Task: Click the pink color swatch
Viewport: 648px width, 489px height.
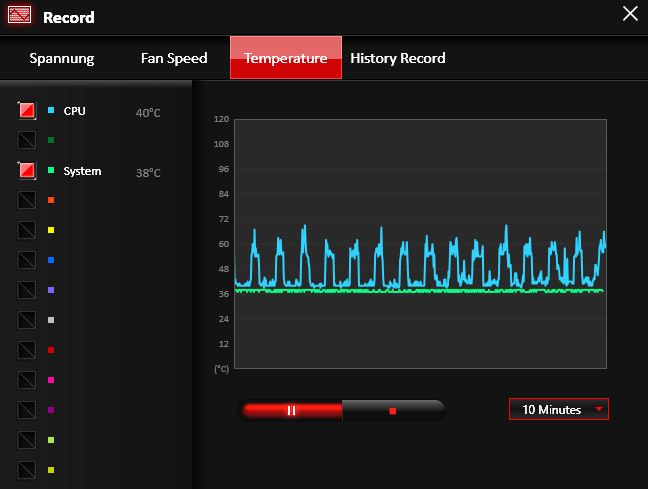Action: 51,380
